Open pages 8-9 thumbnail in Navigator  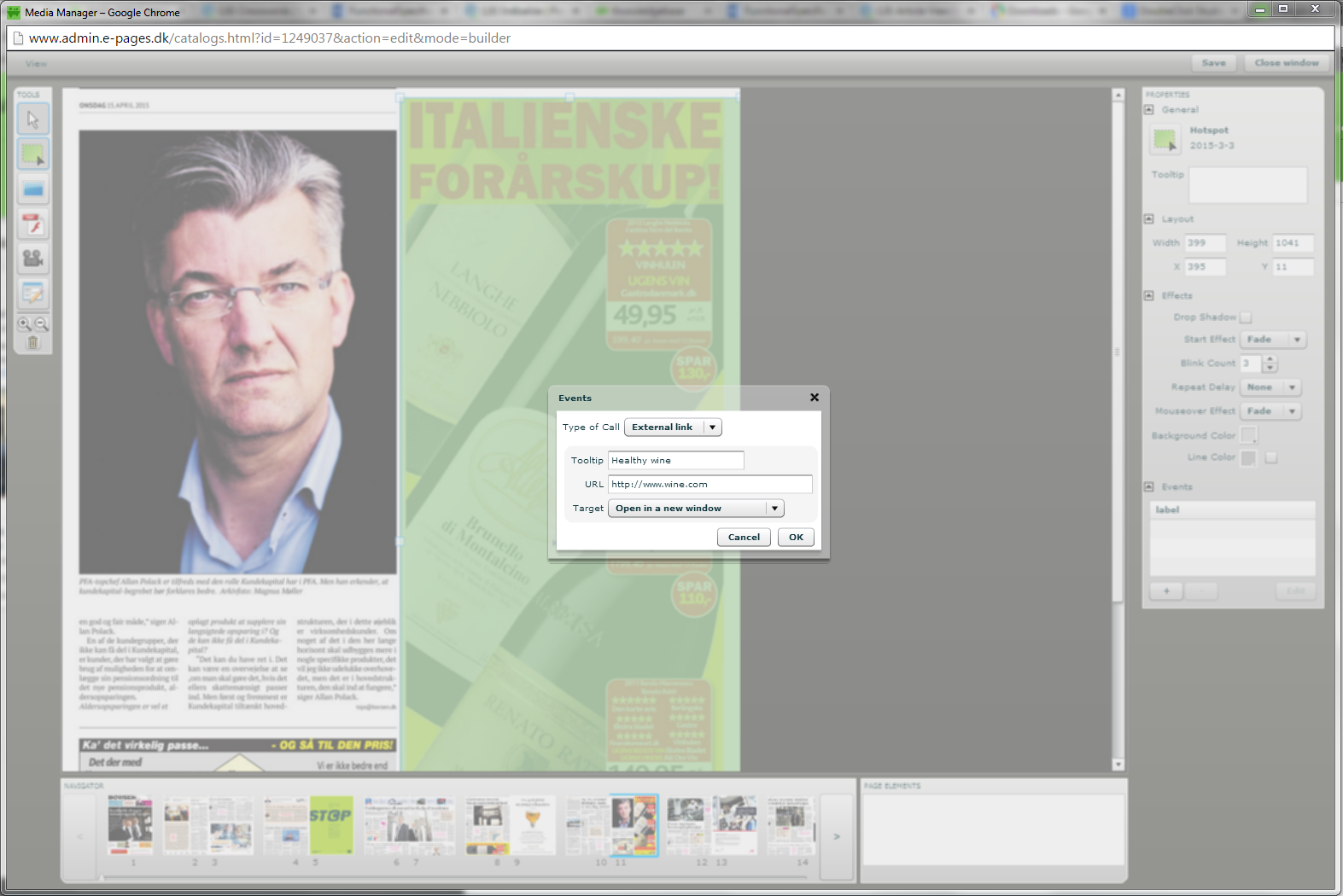(x=510, y=825)
